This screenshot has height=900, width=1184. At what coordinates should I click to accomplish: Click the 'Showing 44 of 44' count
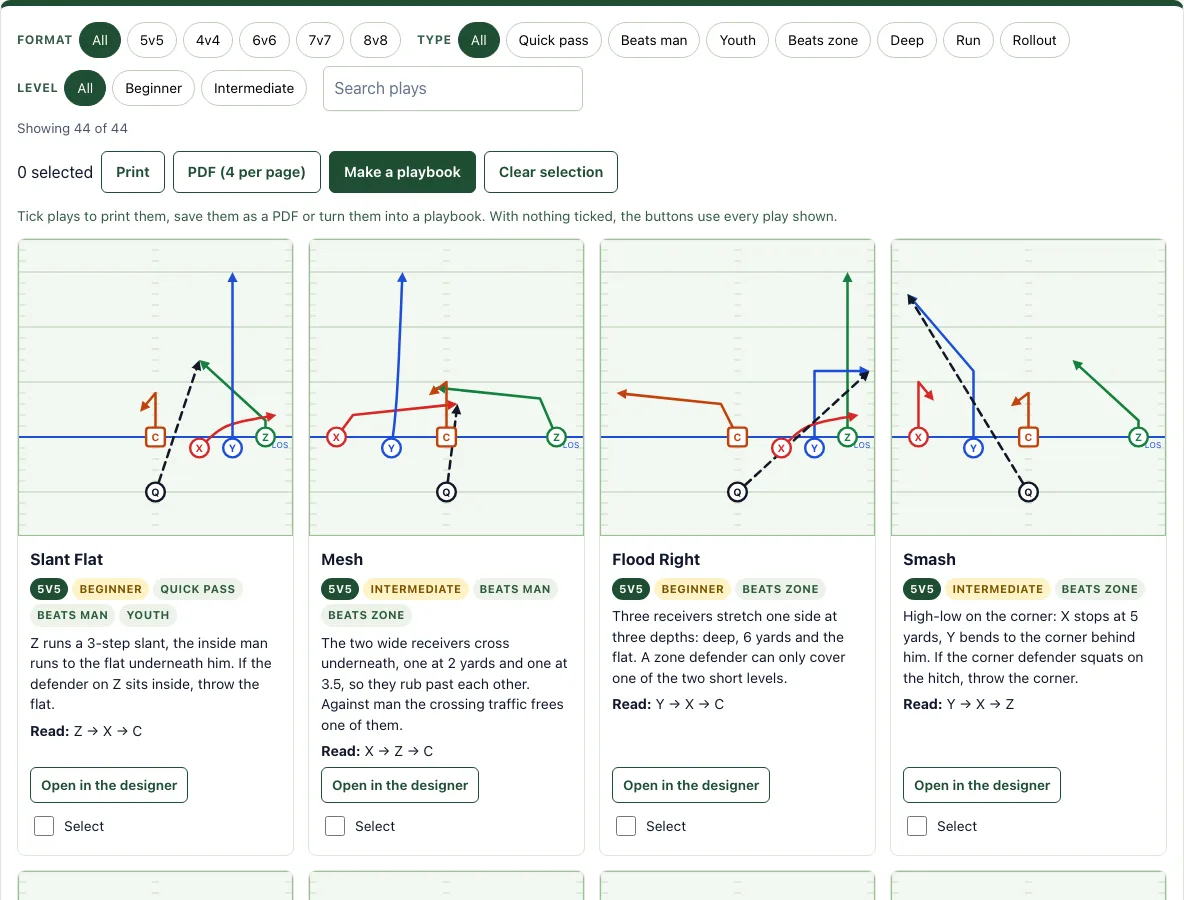[x=72, y=128]
